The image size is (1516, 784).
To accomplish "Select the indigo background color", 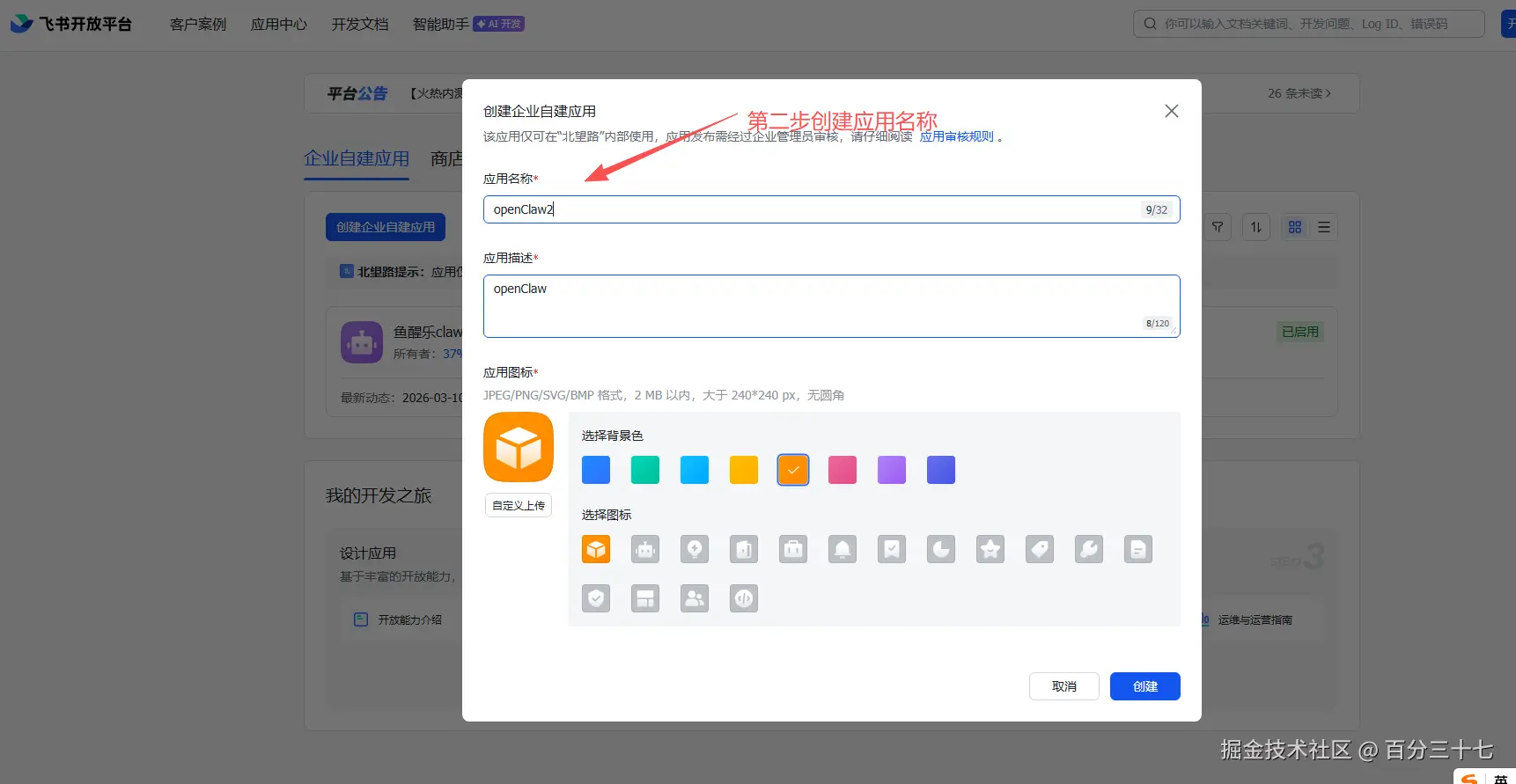I will click(941, 470).
